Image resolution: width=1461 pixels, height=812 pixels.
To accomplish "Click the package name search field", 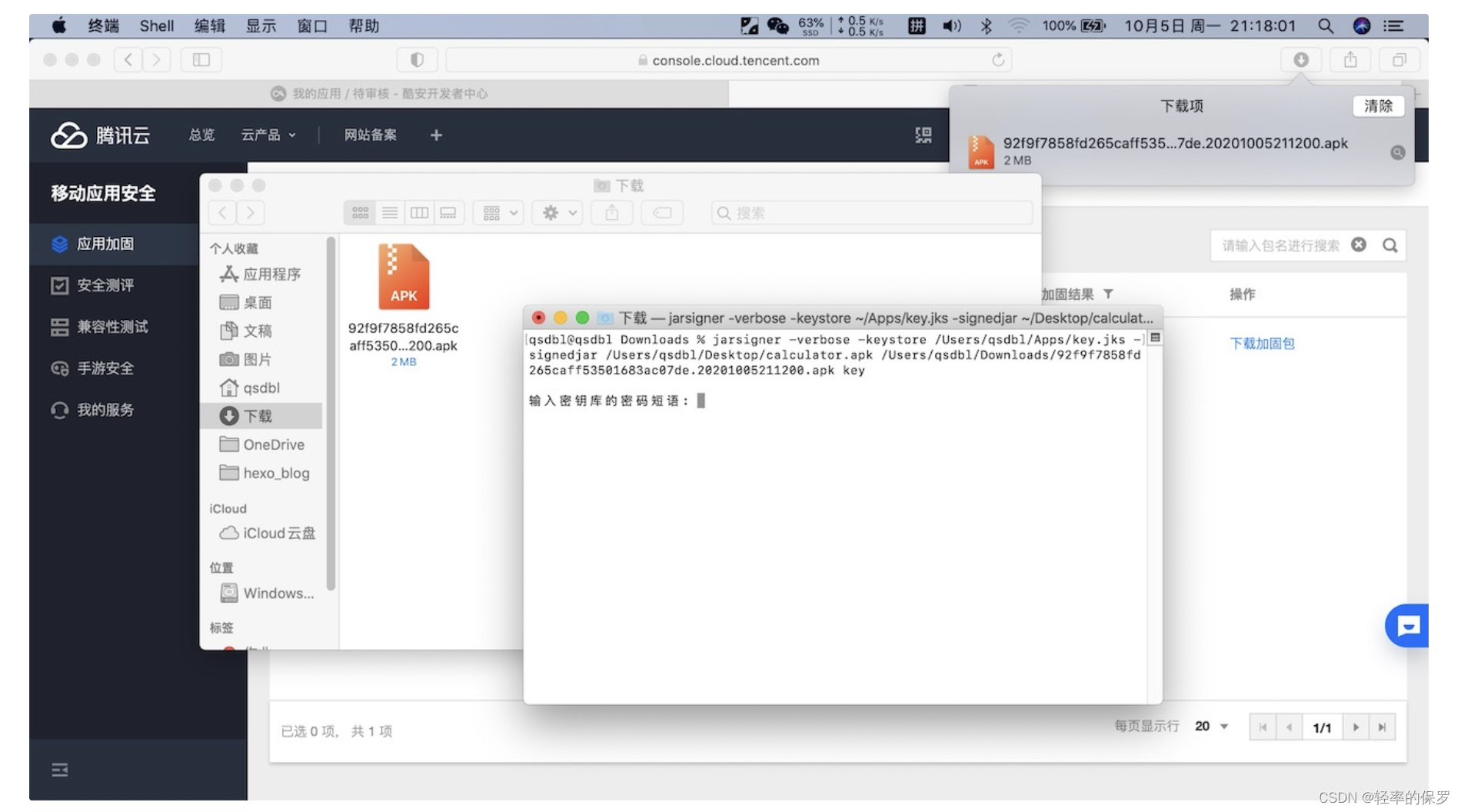I will (x=1280, y=245).
